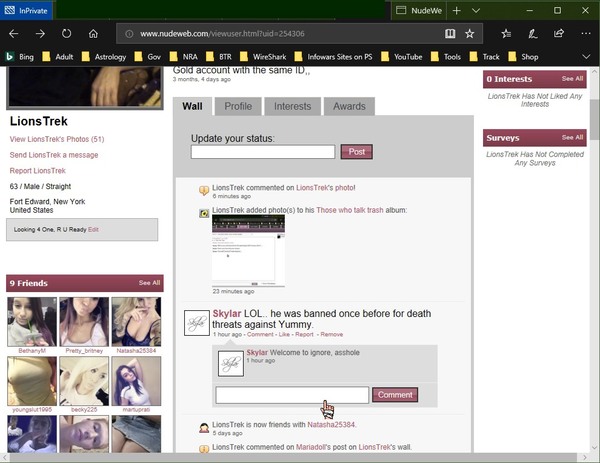Click the browser Back arrow
The height and width of the screenshot is (463, 600).
[x=14, y=33]
